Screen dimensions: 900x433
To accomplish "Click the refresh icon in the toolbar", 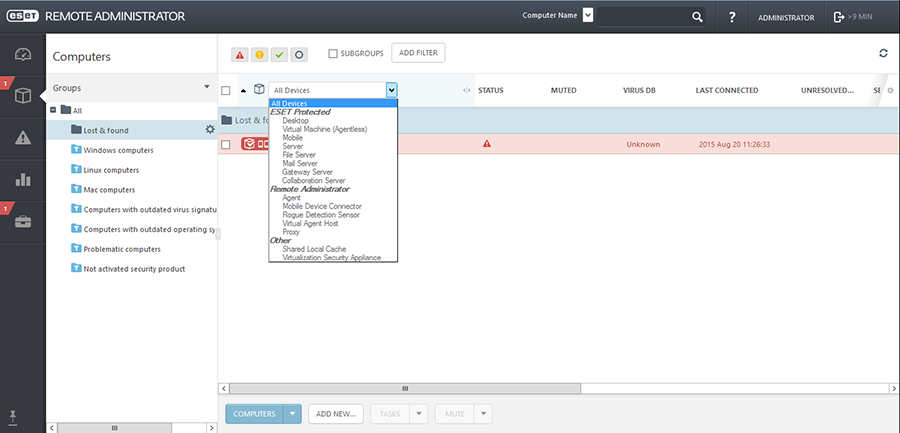I will [x=883, y=53].
